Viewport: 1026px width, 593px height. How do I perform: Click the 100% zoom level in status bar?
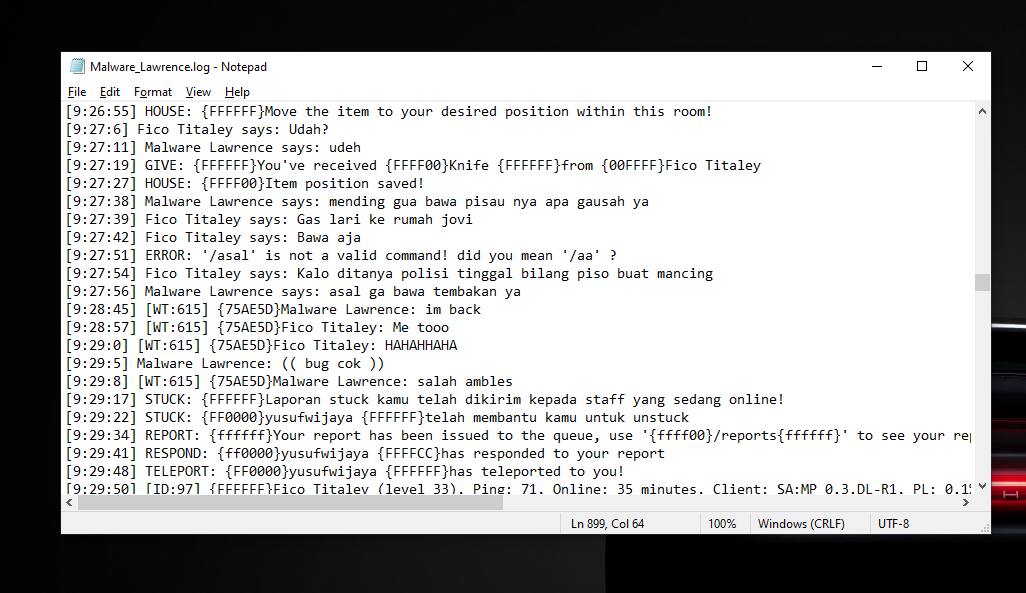coord(722,524)
